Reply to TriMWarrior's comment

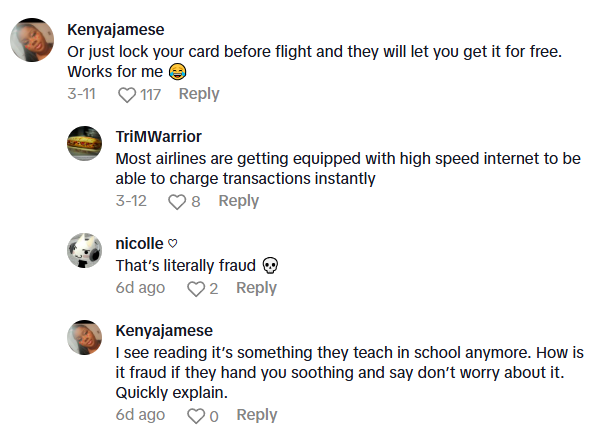238,201
